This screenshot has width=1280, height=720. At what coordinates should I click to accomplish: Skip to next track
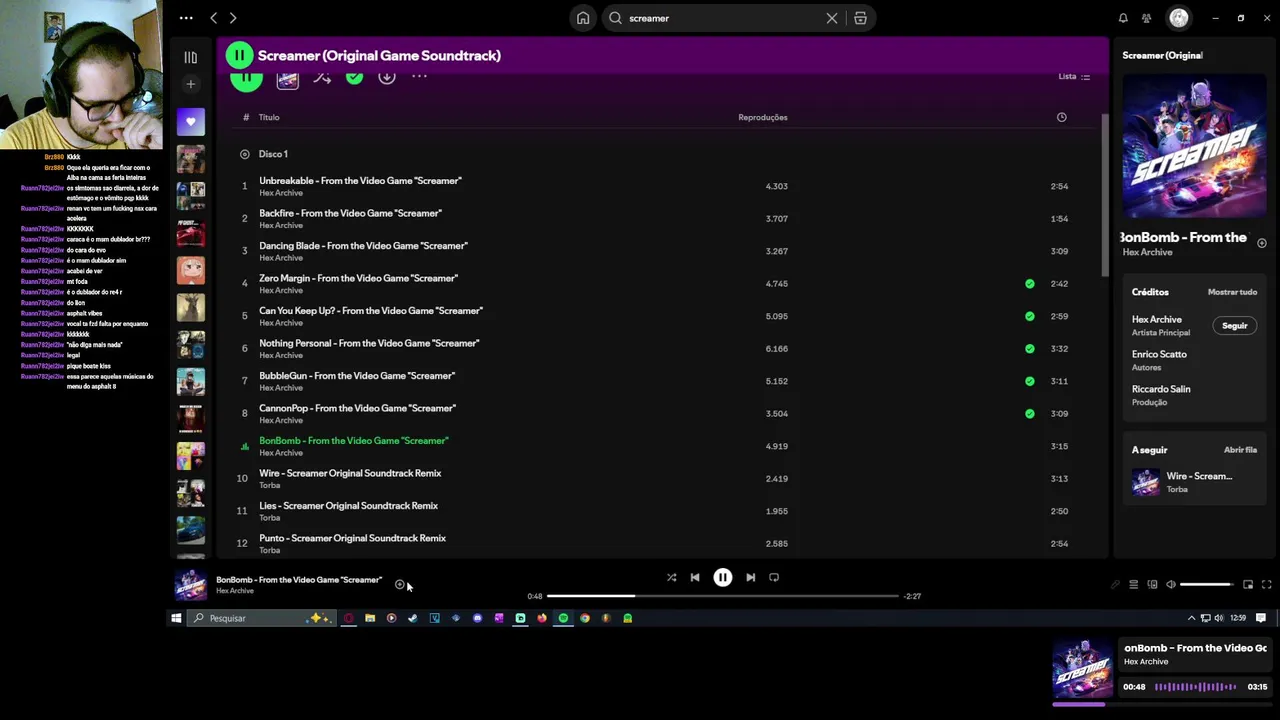(751, 577)
